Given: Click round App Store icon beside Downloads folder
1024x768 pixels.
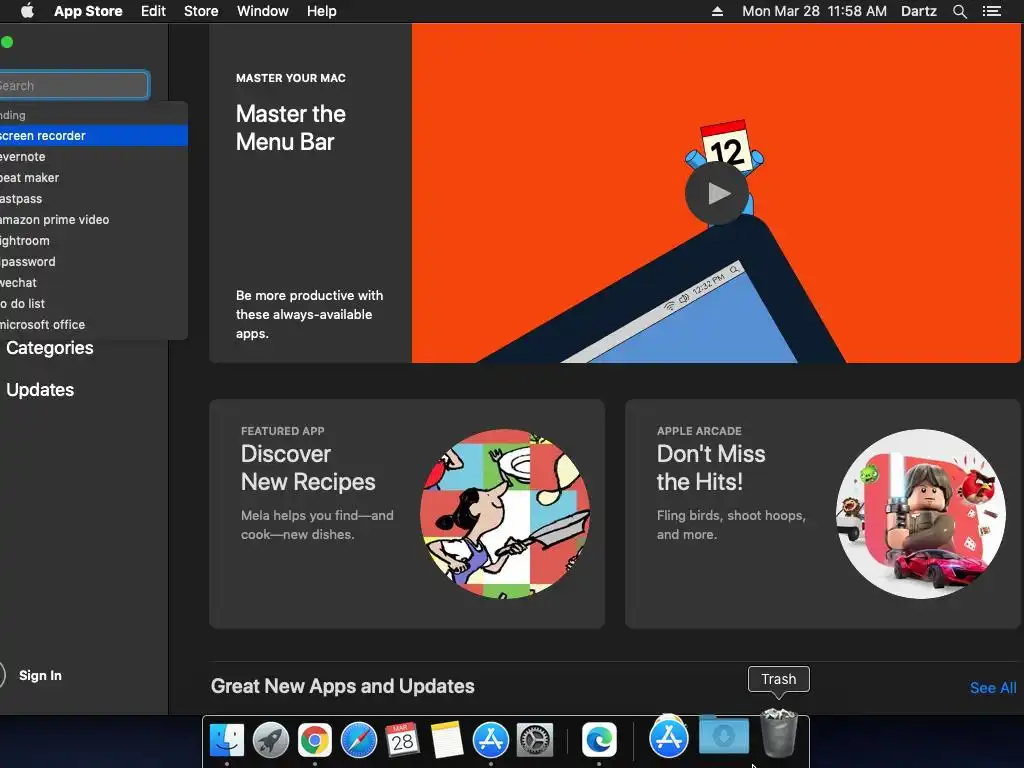Looking at the screenshot, I should (669, 737).
